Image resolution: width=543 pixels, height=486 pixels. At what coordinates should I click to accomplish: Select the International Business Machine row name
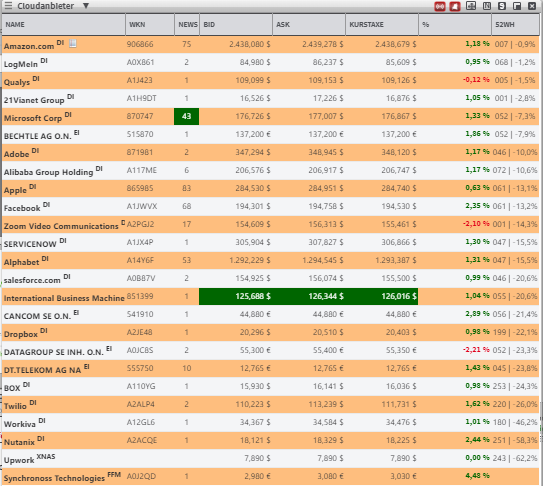[64, 298]
